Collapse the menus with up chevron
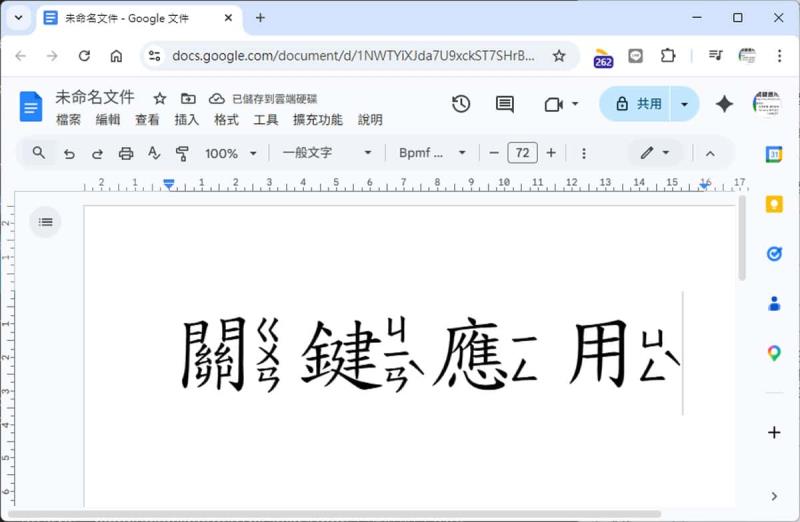The width and height of the screenshot is (800, 522). (710, 153)
